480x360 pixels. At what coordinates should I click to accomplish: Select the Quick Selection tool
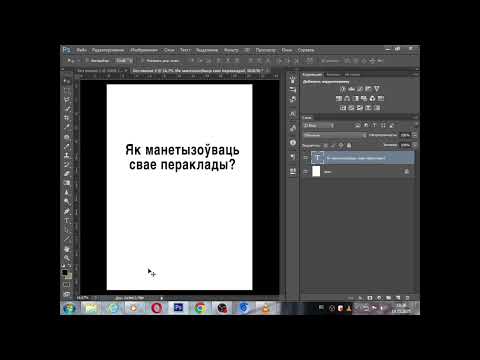pyautogui.click(x=67, y=109)
